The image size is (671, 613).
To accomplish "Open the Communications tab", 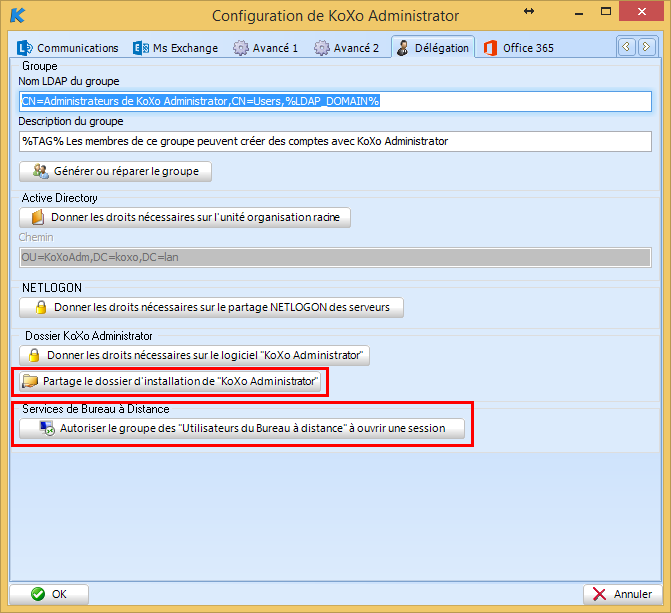I will click(x=68, y=48).
